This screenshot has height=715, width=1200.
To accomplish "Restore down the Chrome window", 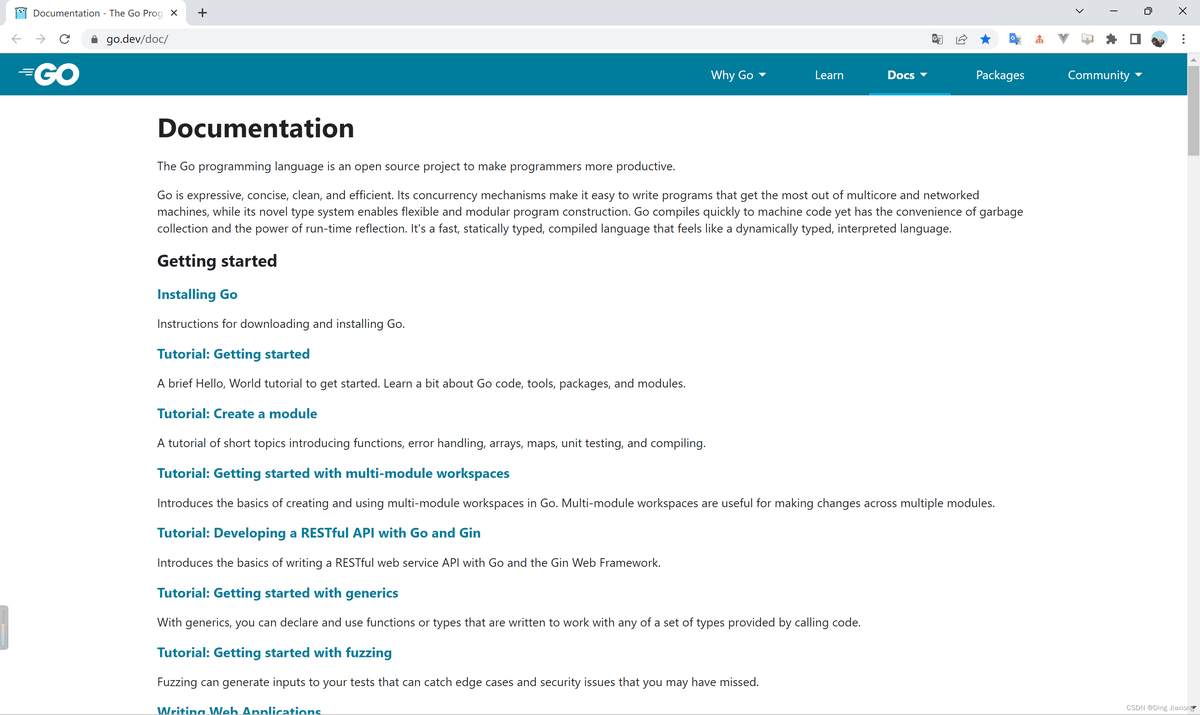I will [x=1148, y=11].
